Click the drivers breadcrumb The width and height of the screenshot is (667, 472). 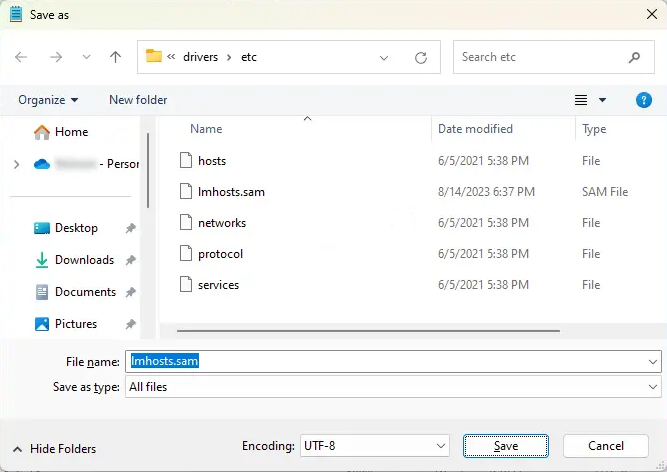200,57
